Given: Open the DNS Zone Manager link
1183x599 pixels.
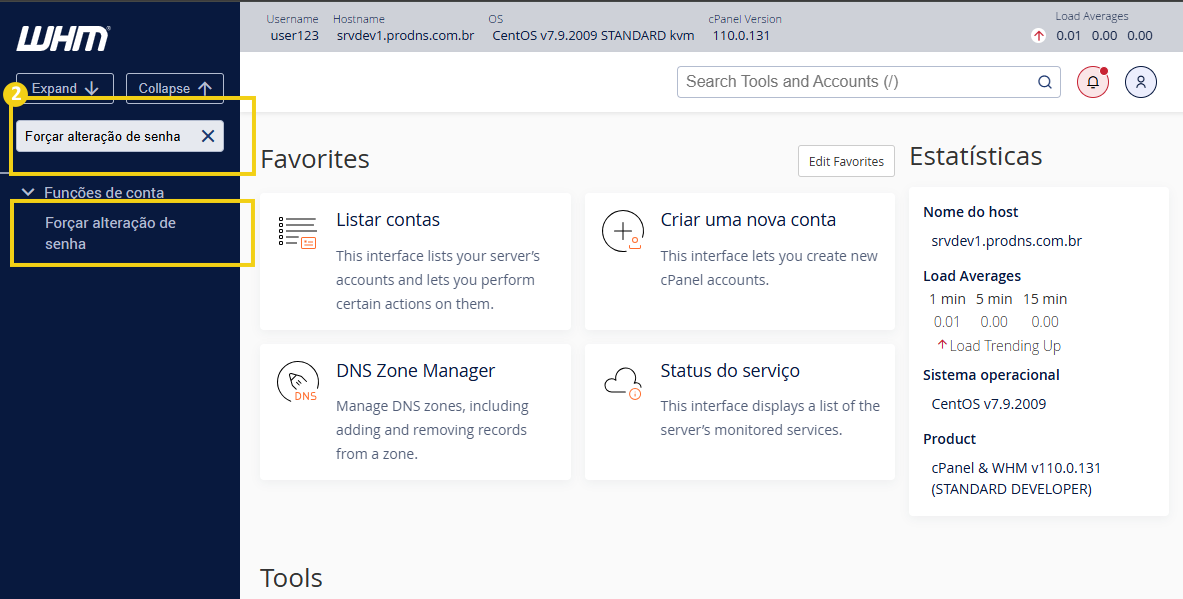Looking at the screenshot, I should (x=416, y=371).
